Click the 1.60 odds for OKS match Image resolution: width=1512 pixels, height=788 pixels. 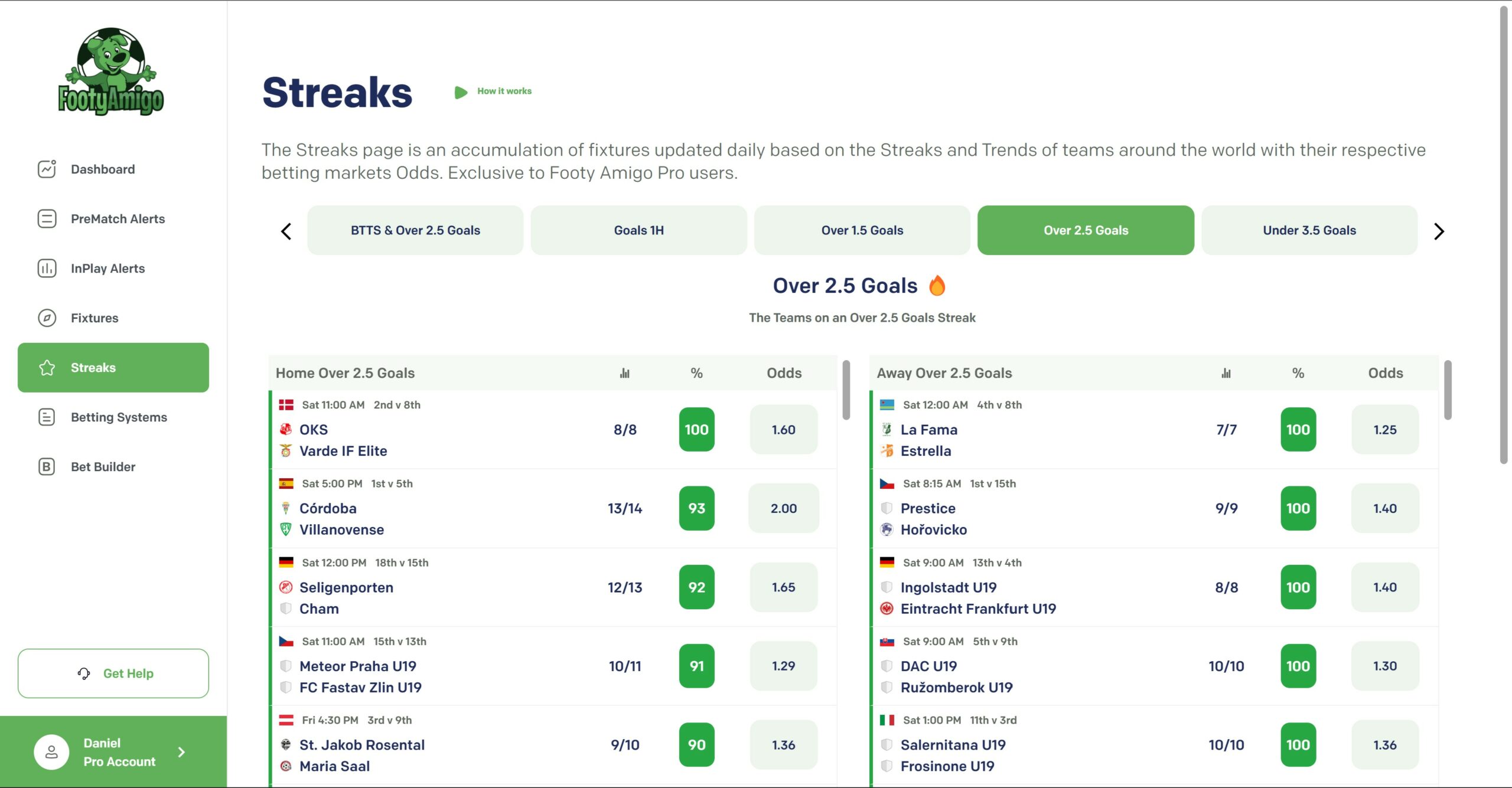point(783,430)
